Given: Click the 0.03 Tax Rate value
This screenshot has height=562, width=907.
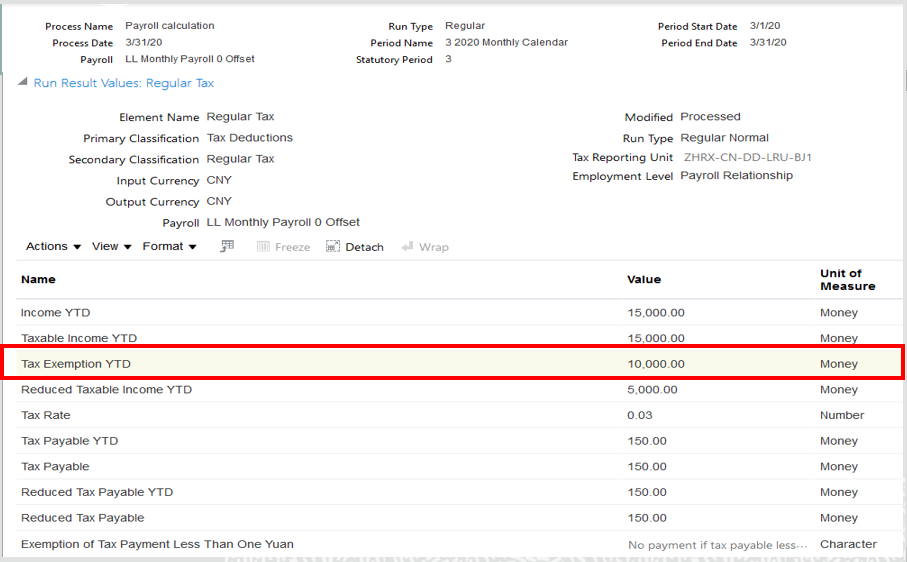Looking at the screenshot, I should click(640, 415).
